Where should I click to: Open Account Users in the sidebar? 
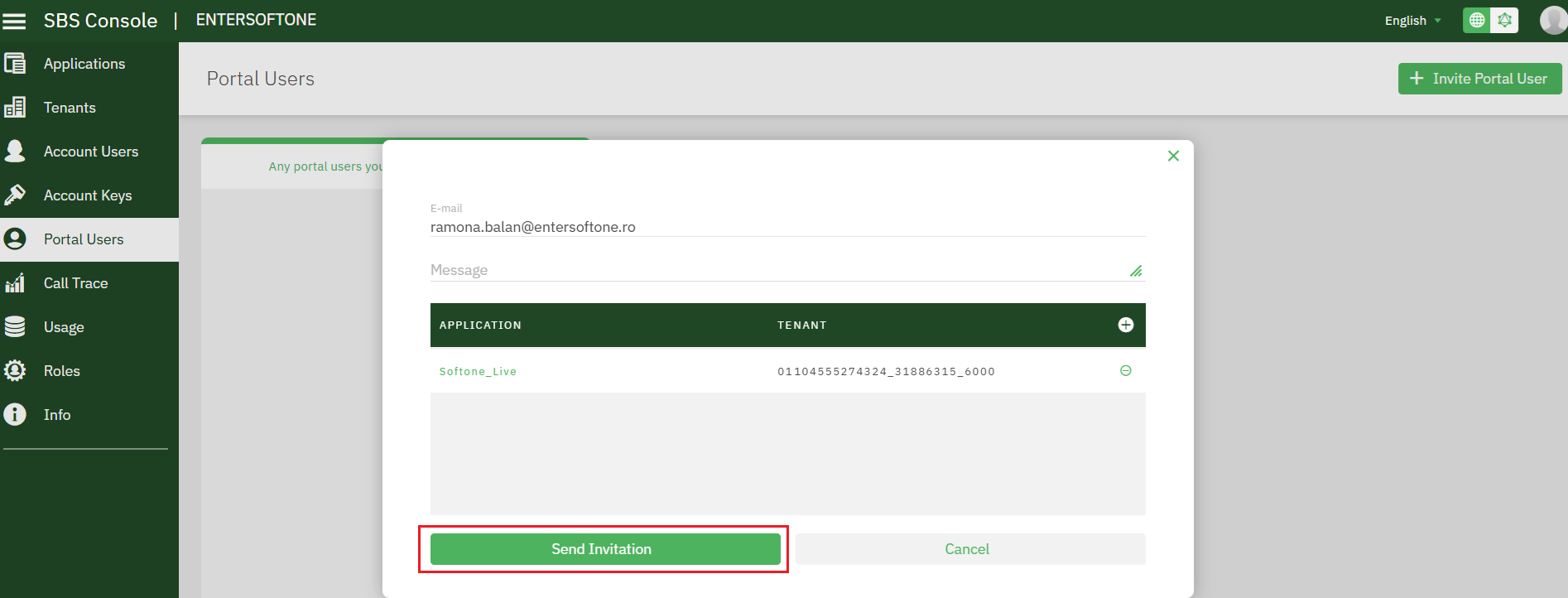[89, 152]
